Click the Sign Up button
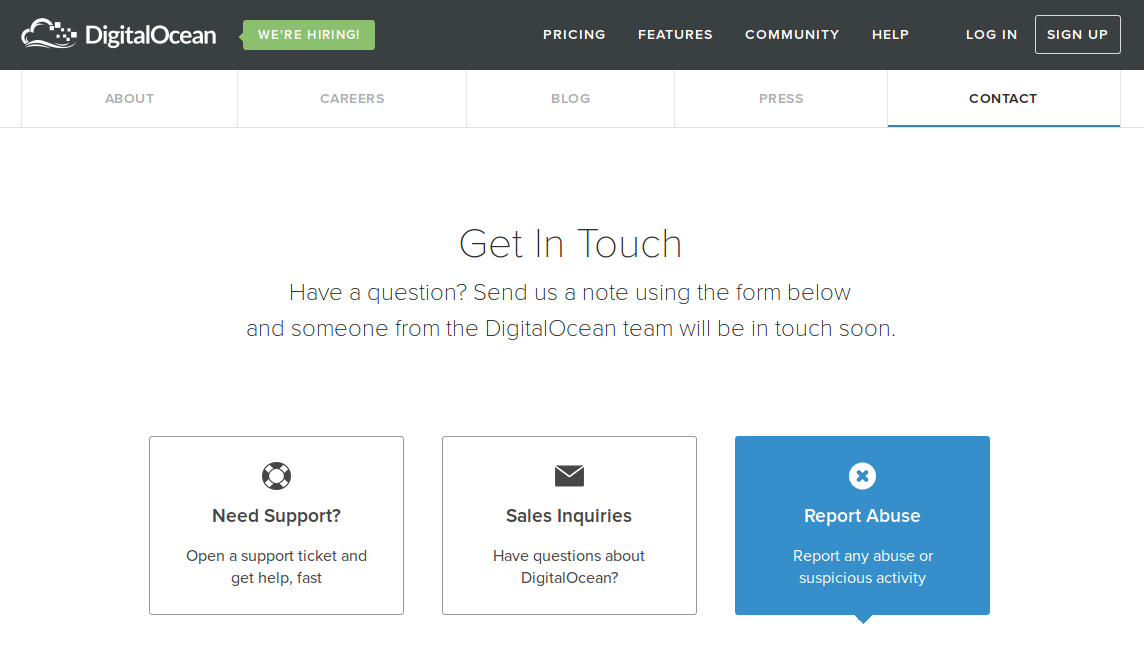This screenshot has width=1144, height=658. point(1078,34)
